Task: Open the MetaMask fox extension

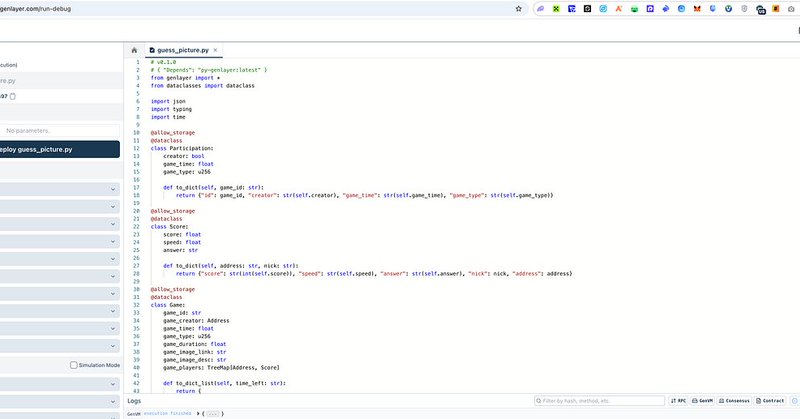Action: [x=697, y=9]
